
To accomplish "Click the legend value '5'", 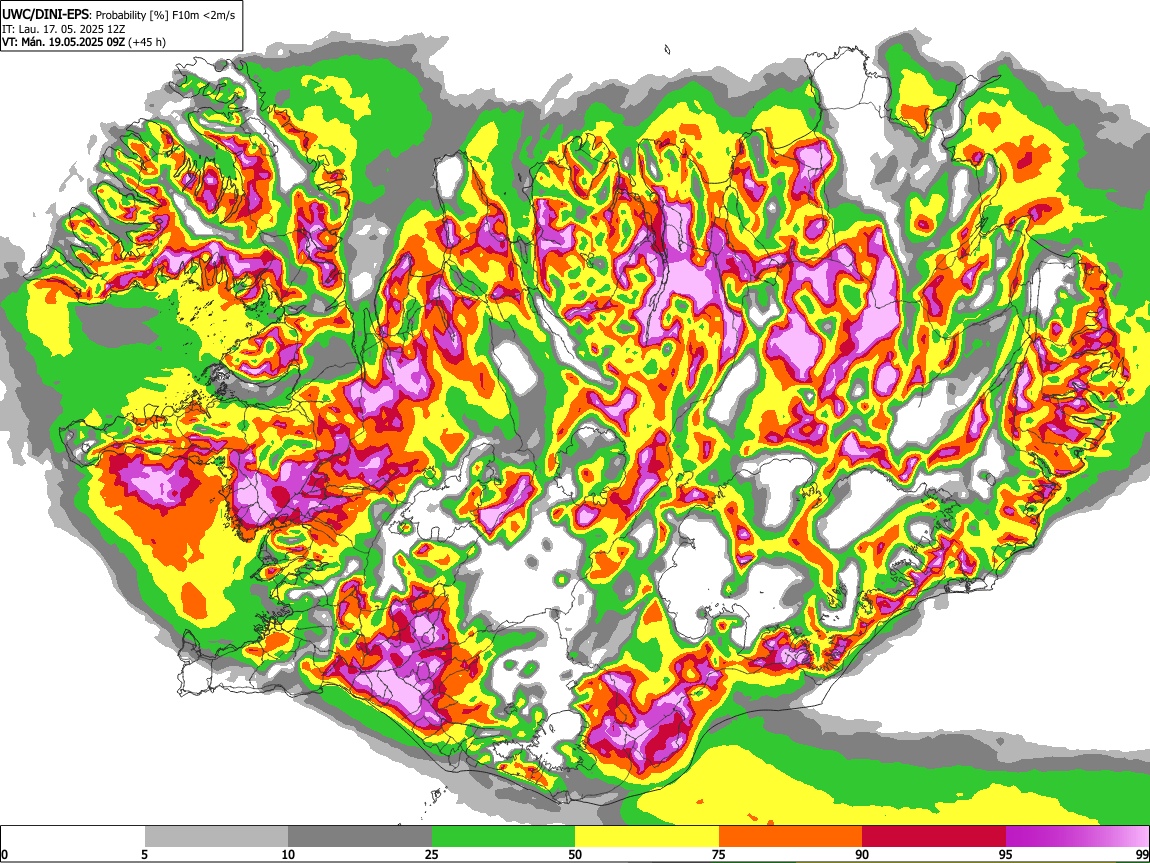I will click(x=144, y=855).
